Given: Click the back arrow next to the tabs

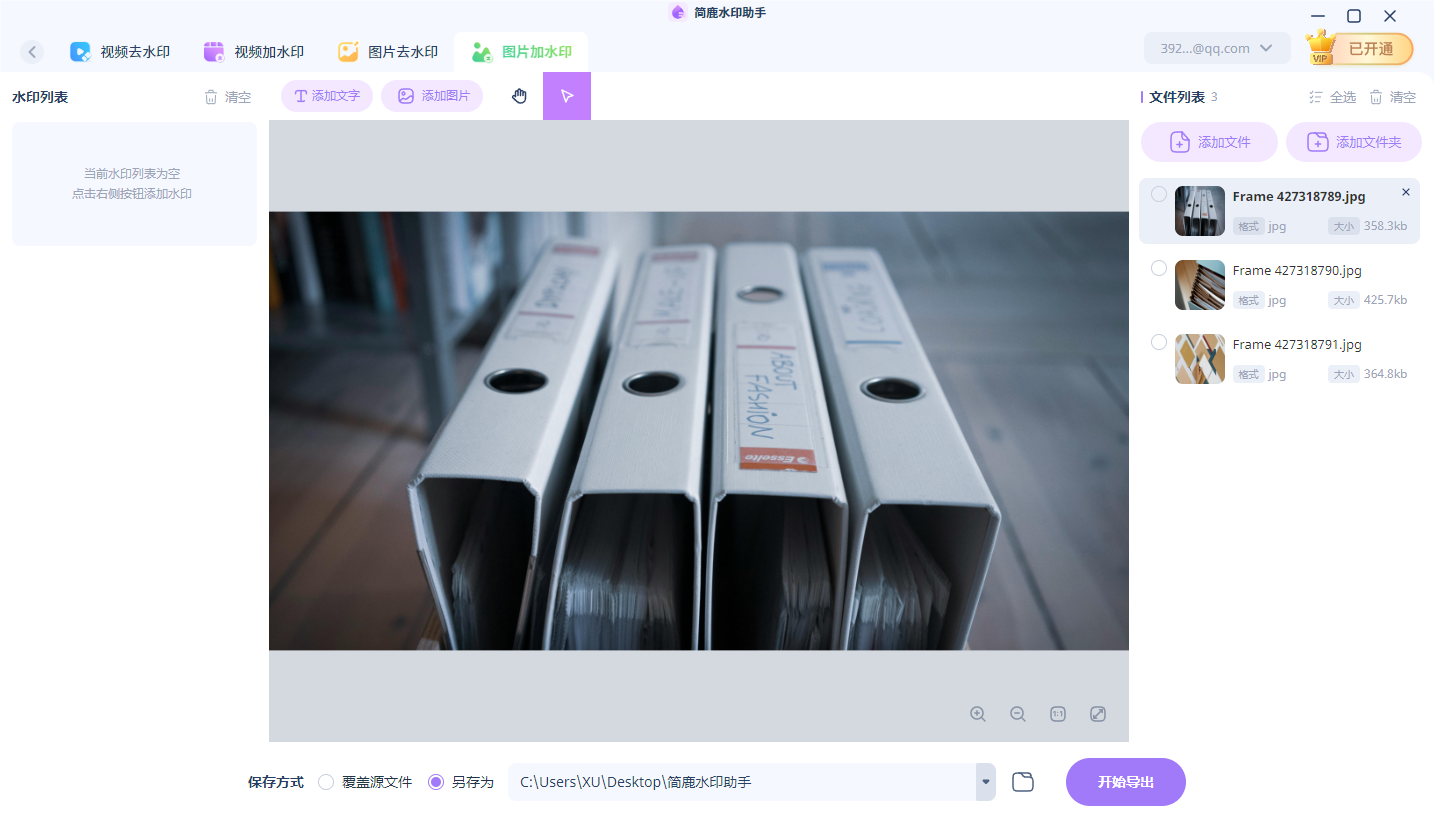Looking at the screenshot, I should coord(32,51).
